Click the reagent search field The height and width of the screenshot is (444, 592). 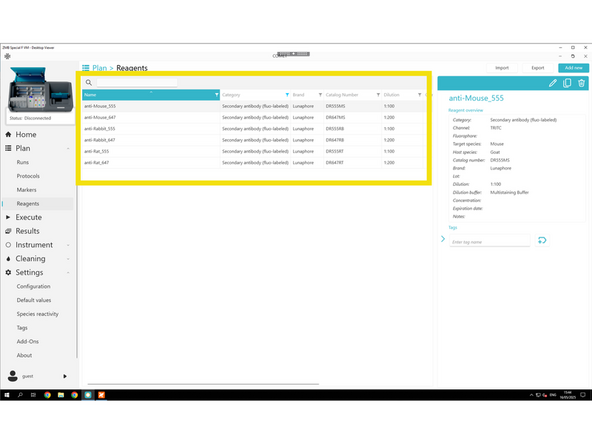137,82
